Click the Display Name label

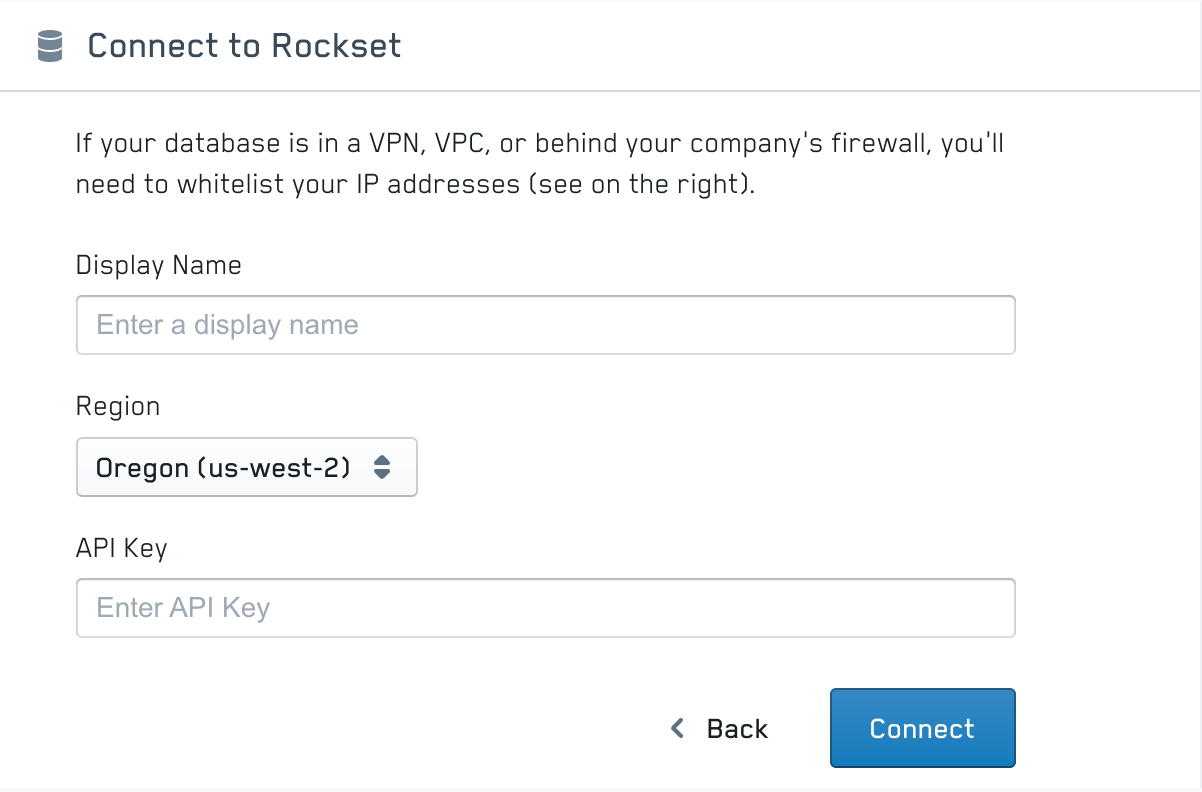(158, 265)
